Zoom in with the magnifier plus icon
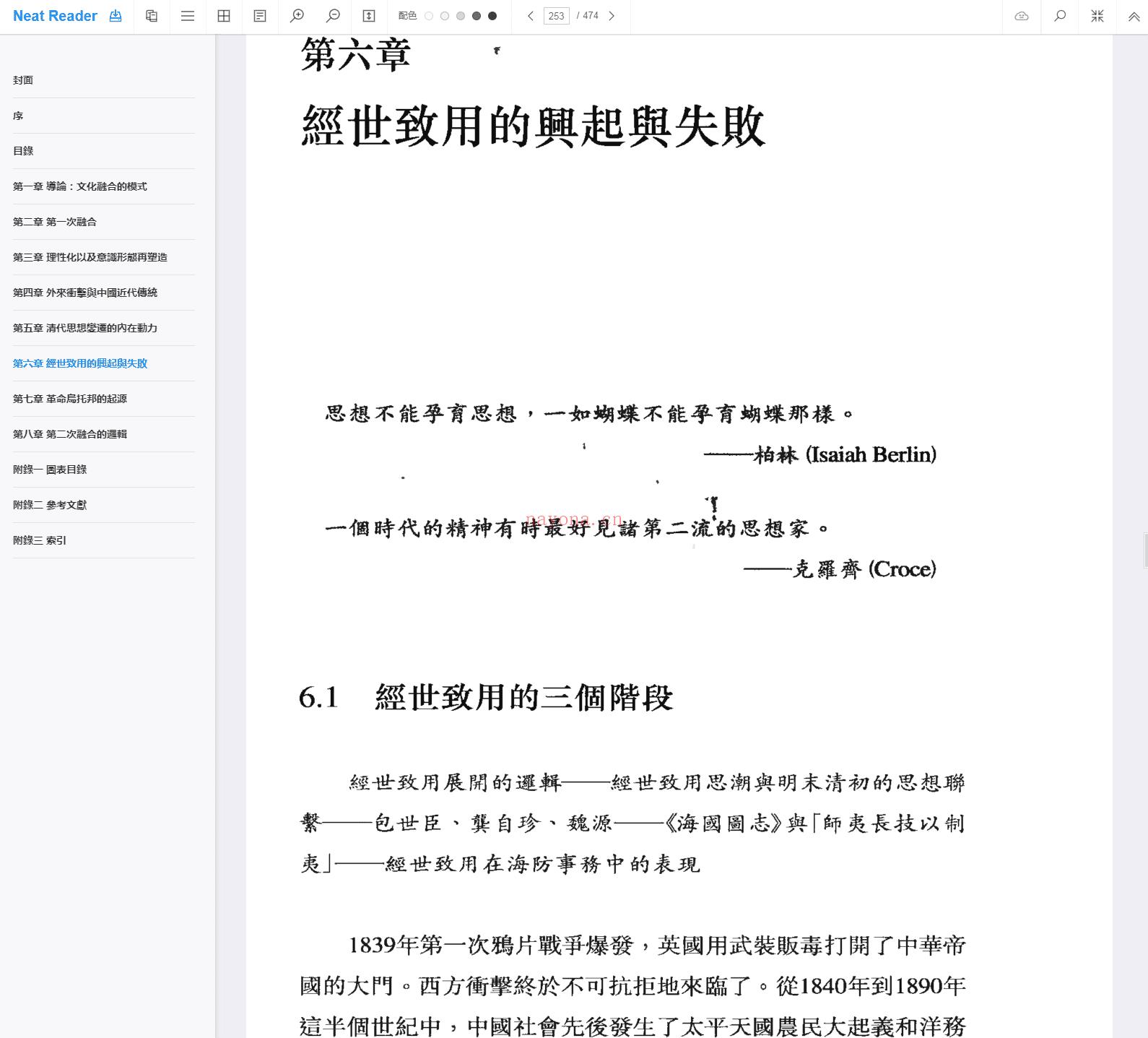Viewport: 1148px width, 1038px height. (x=297, y=16)
